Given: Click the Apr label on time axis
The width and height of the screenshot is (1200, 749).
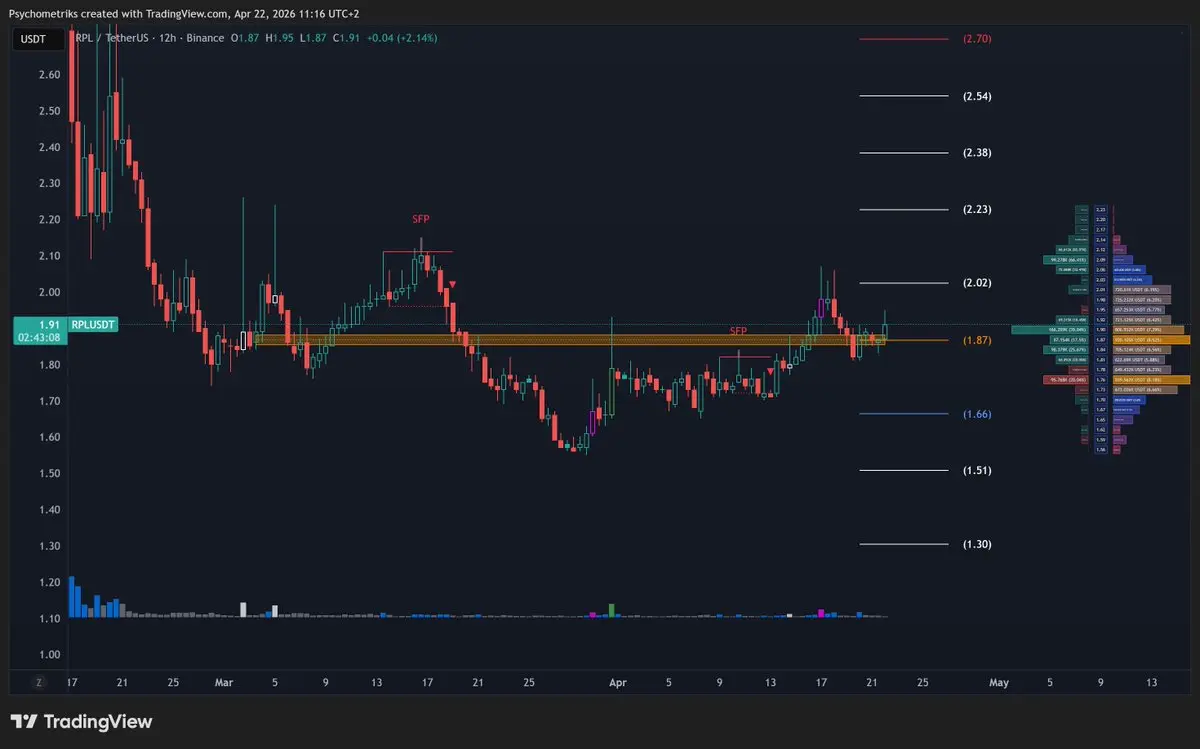Looking at the screenshot, I should [x=618, y=682].
